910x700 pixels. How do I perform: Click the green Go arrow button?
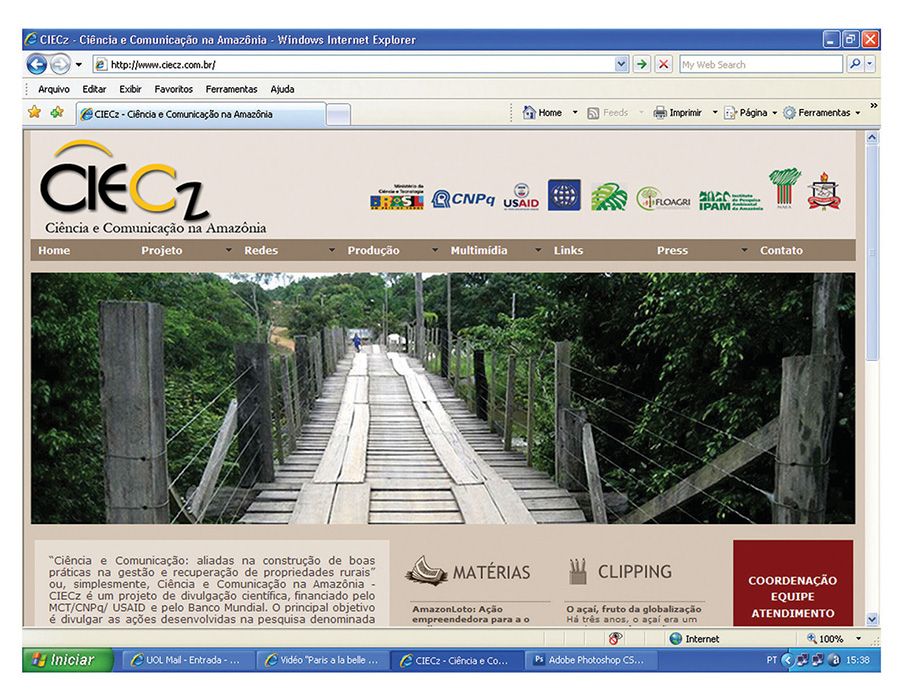click(x=641, y=64)
